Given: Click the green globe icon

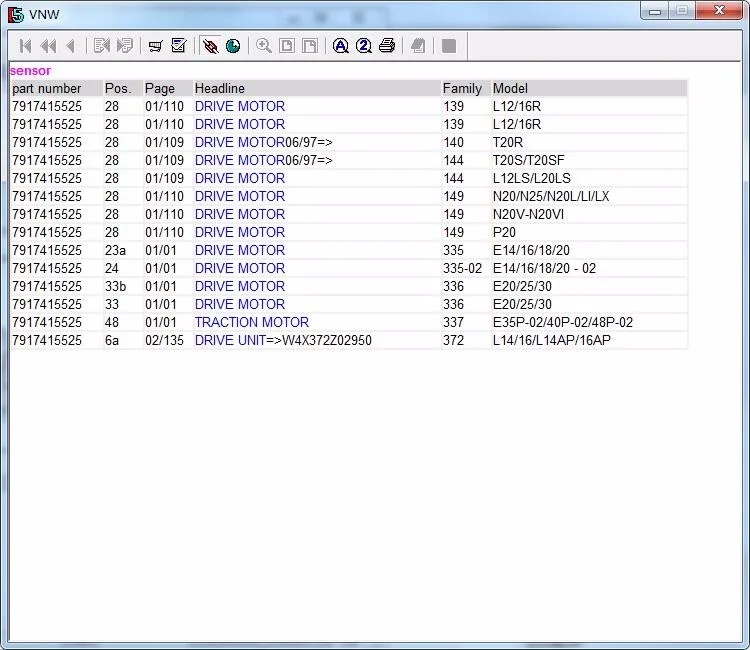Looking at the screenshot, I should tap(233, 46).
